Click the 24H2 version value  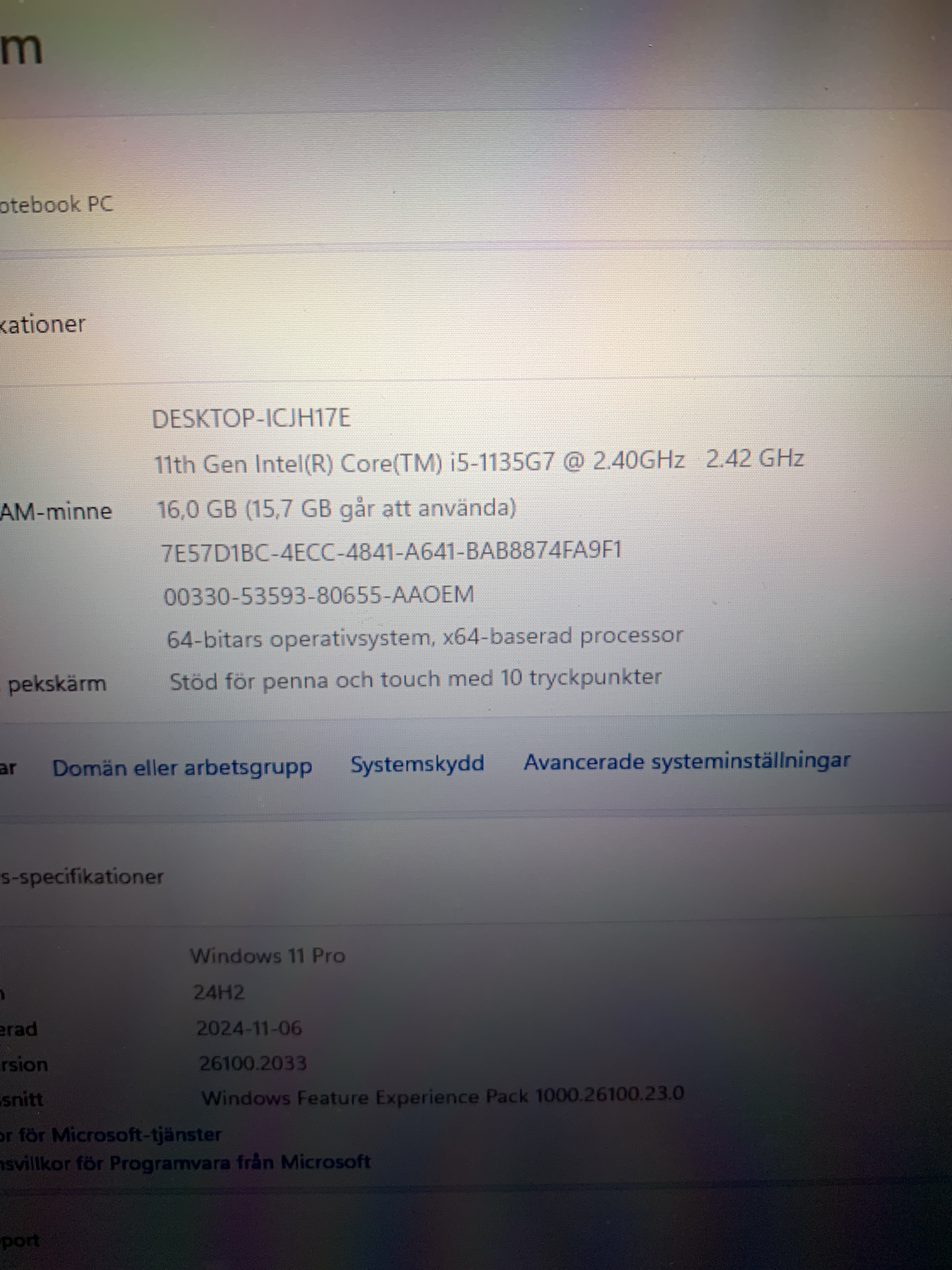pyautogui.click(x=218, y=992)
